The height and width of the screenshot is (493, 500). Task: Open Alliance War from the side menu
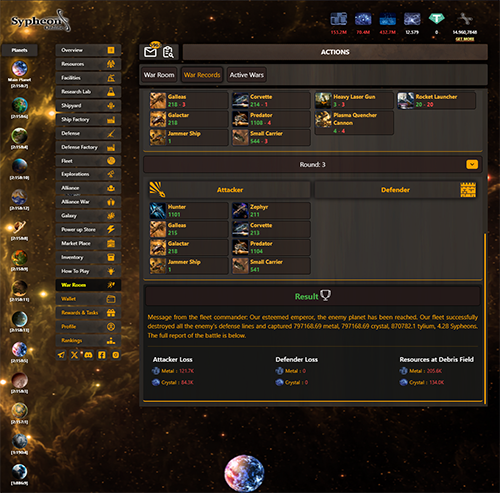(x=88, y=202)
